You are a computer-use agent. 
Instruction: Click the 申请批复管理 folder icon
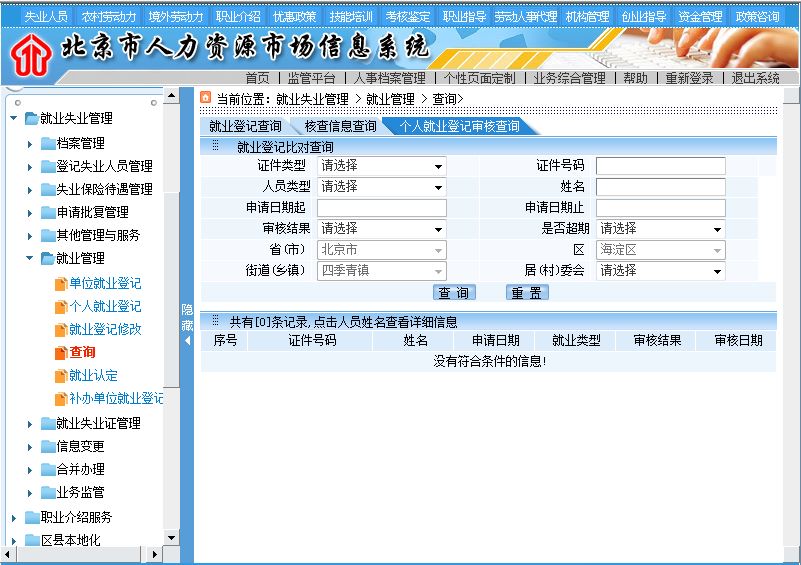point(48,213)
